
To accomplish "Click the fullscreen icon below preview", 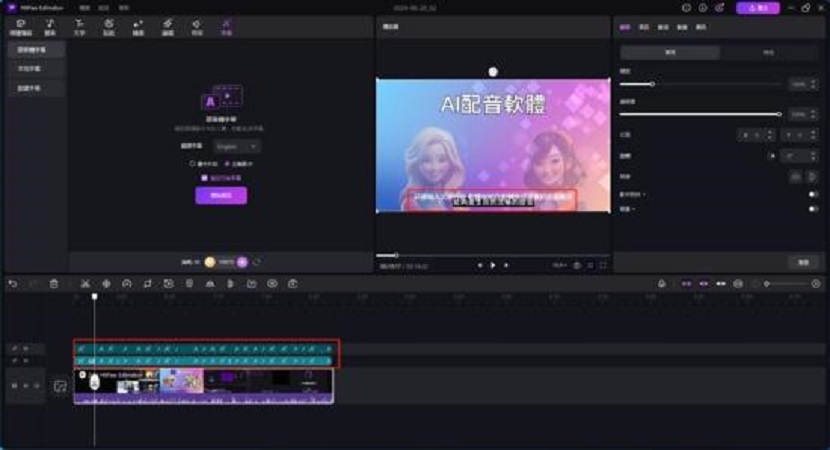I will pyautogui.click(x=603, y=265).
